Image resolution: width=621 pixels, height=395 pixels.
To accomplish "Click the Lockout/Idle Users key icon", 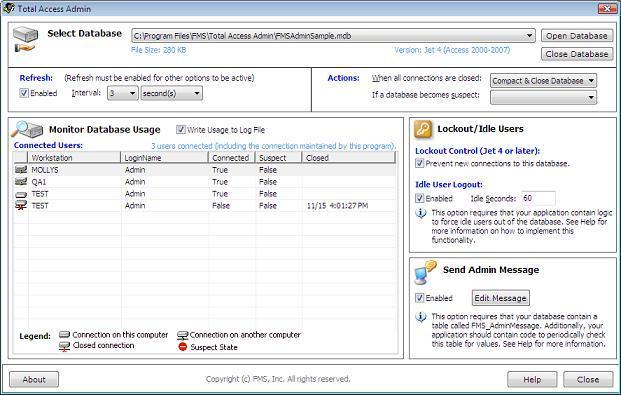I will pos(423,129).
